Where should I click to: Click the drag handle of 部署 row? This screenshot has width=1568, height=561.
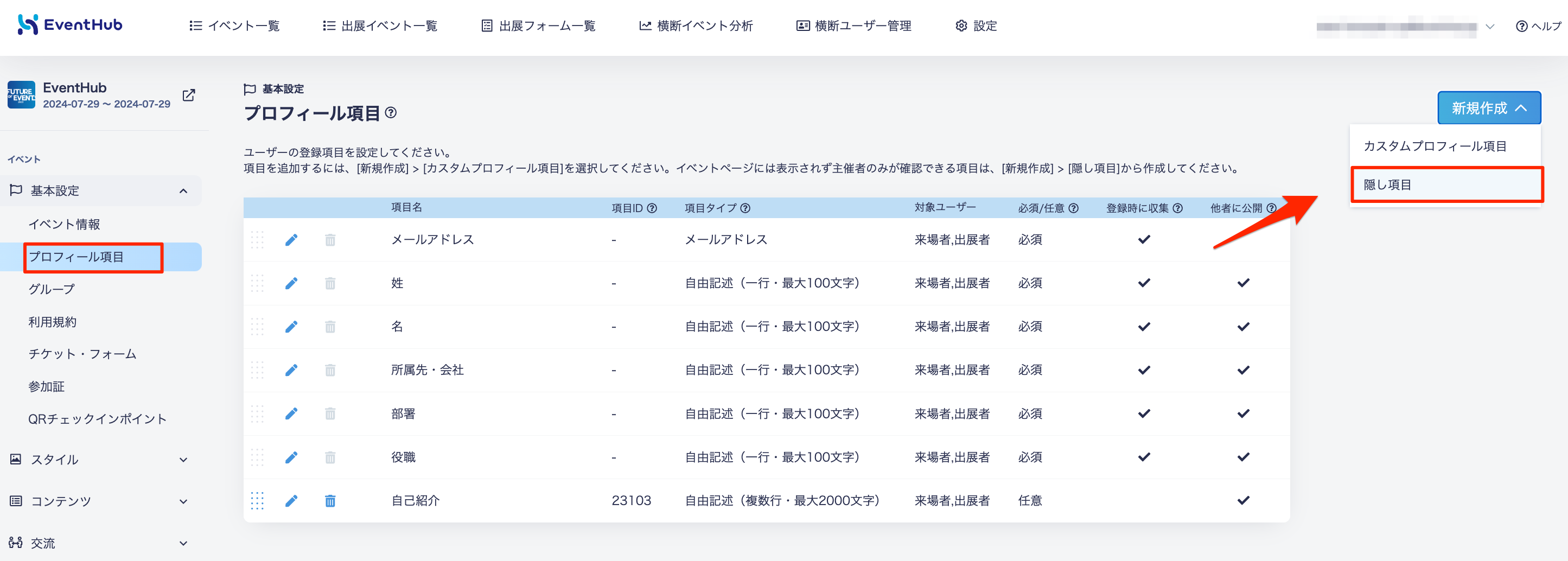click(x=258, y=414)
